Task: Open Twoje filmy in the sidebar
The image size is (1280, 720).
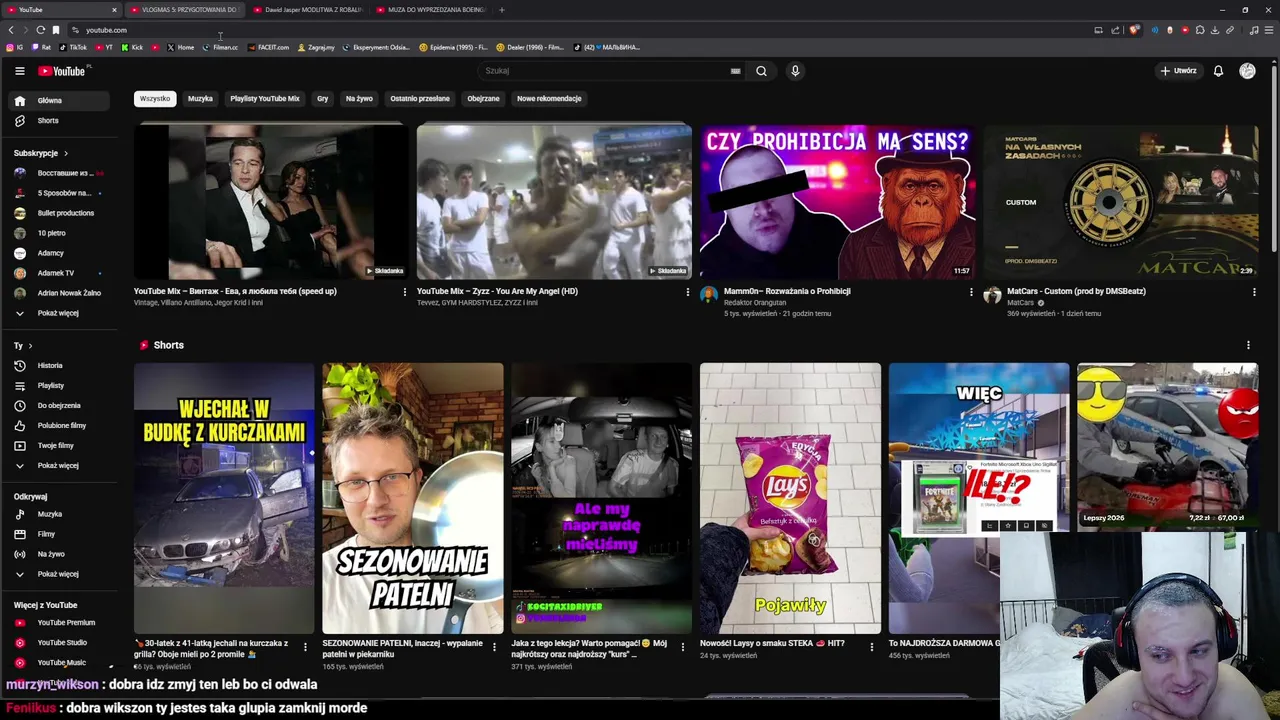Action: point(60,445)
